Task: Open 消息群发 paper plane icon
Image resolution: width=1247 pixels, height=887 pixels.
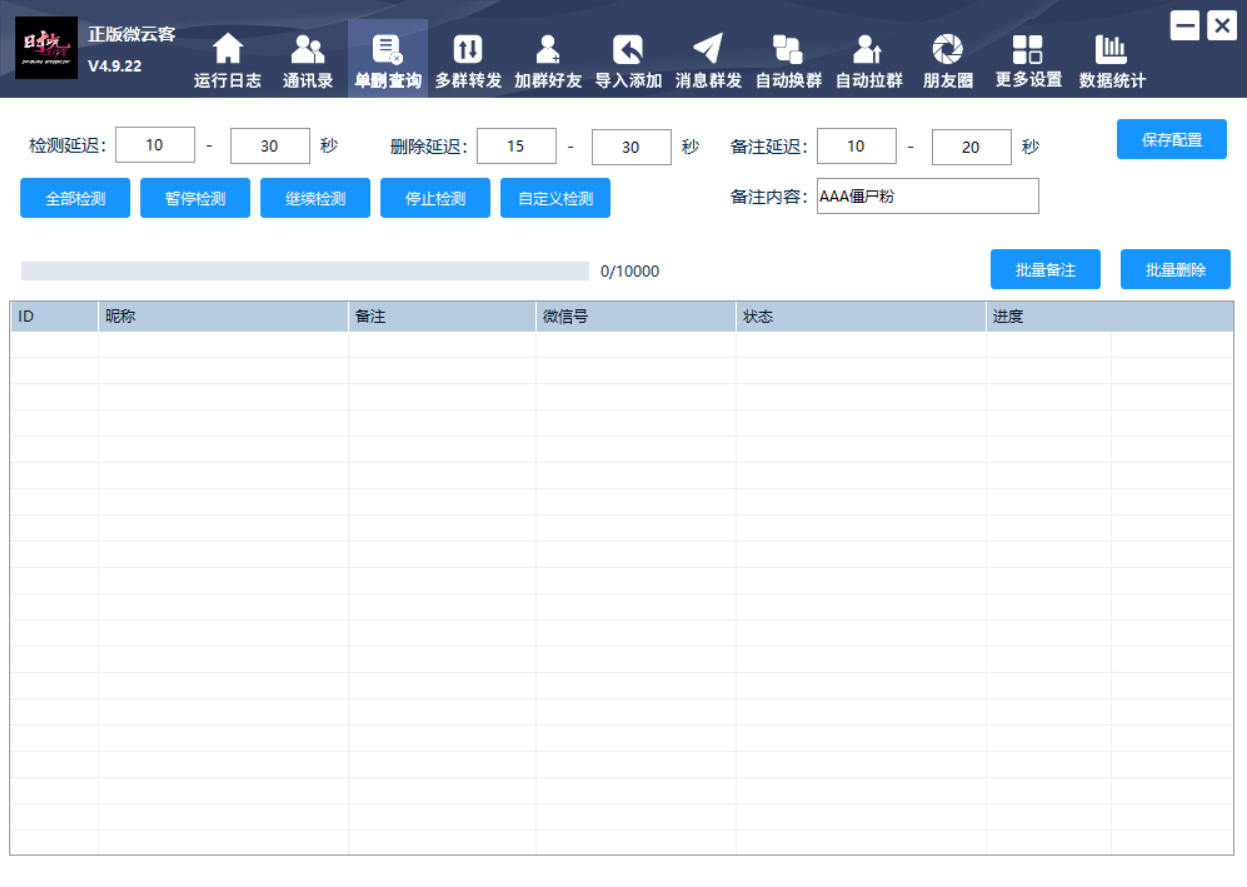Action: point(708,49)
